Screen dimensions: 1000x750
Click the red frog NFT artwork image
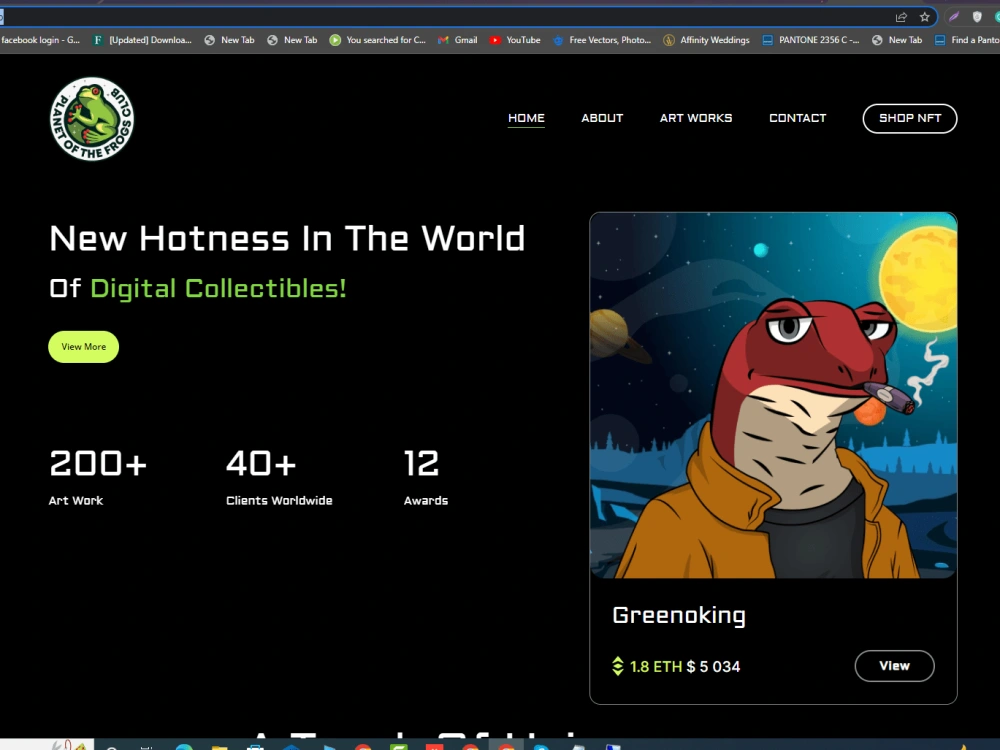(773, 395)
